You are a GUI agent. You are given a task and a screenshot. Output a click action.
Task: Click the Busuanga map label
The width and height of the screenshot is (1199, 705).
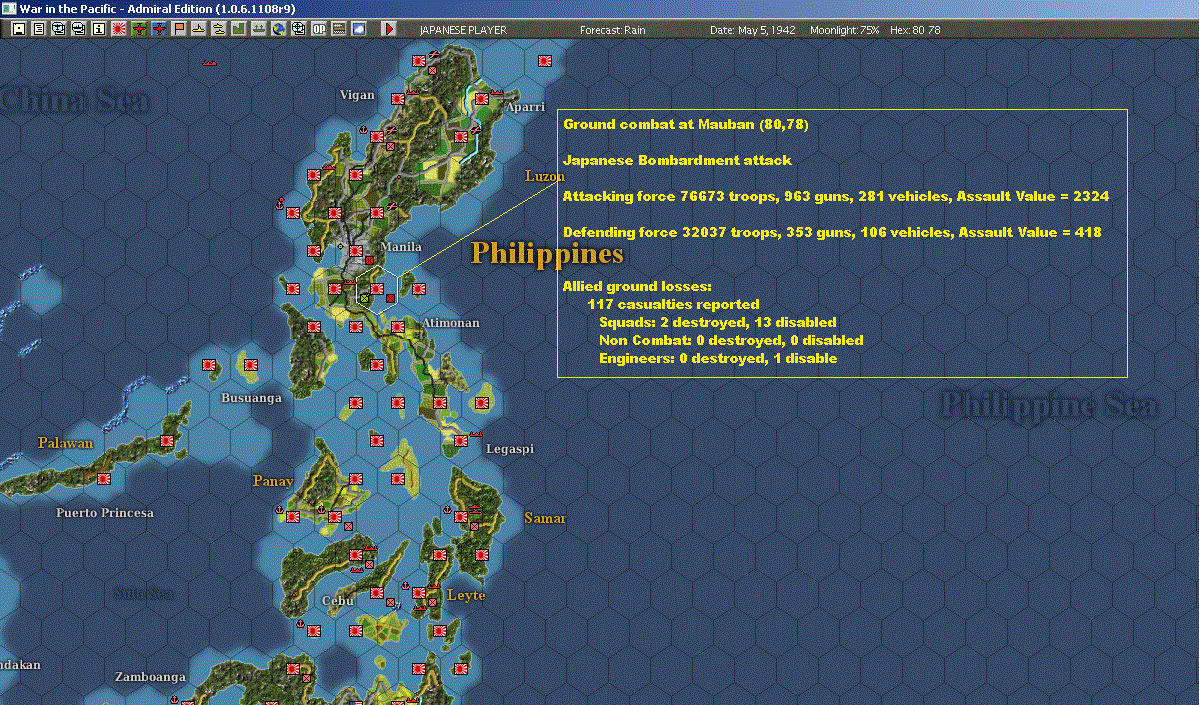(251, 398)
